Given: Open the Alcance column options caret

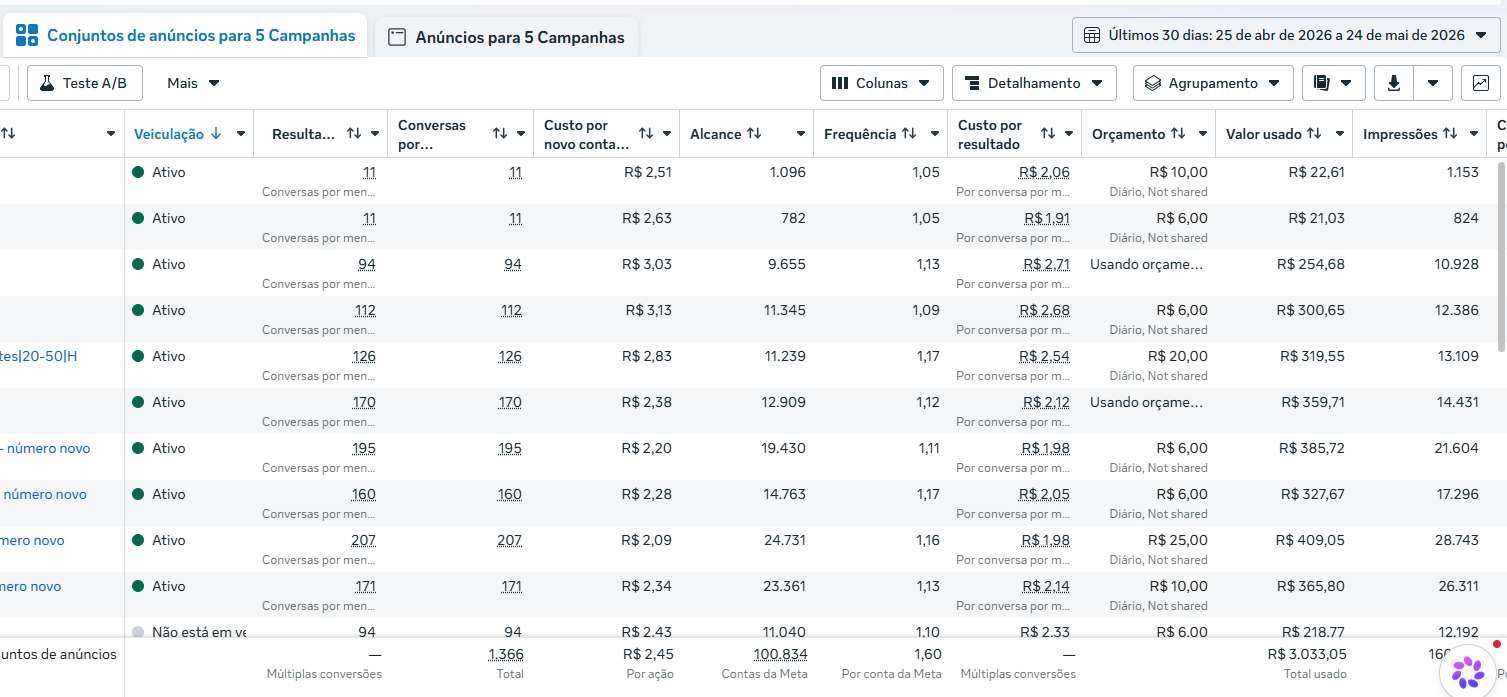Looking at the screenshot, I should (801, 134).
